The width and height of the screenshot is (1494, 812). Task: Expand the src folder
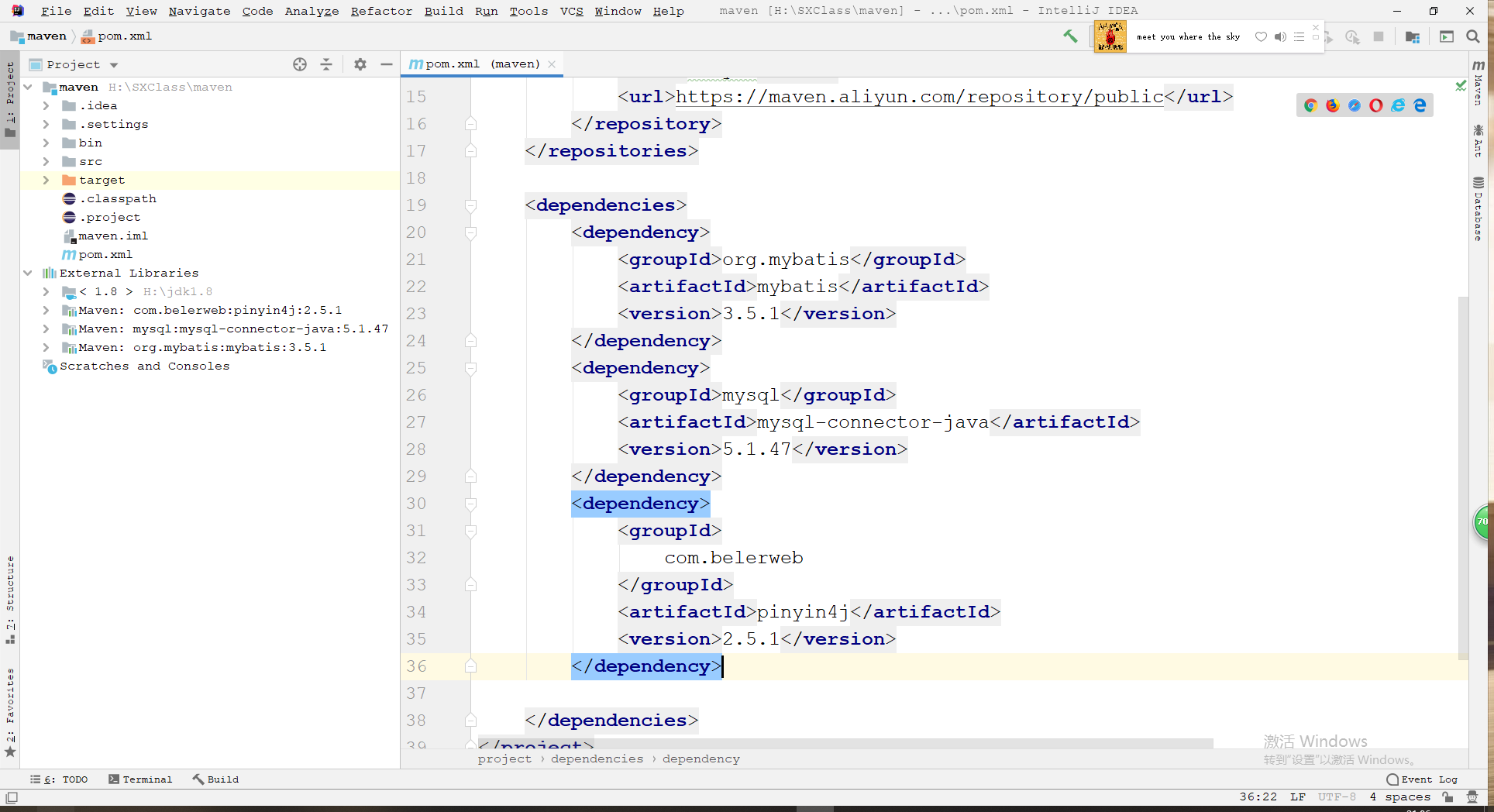pos(46,161)
